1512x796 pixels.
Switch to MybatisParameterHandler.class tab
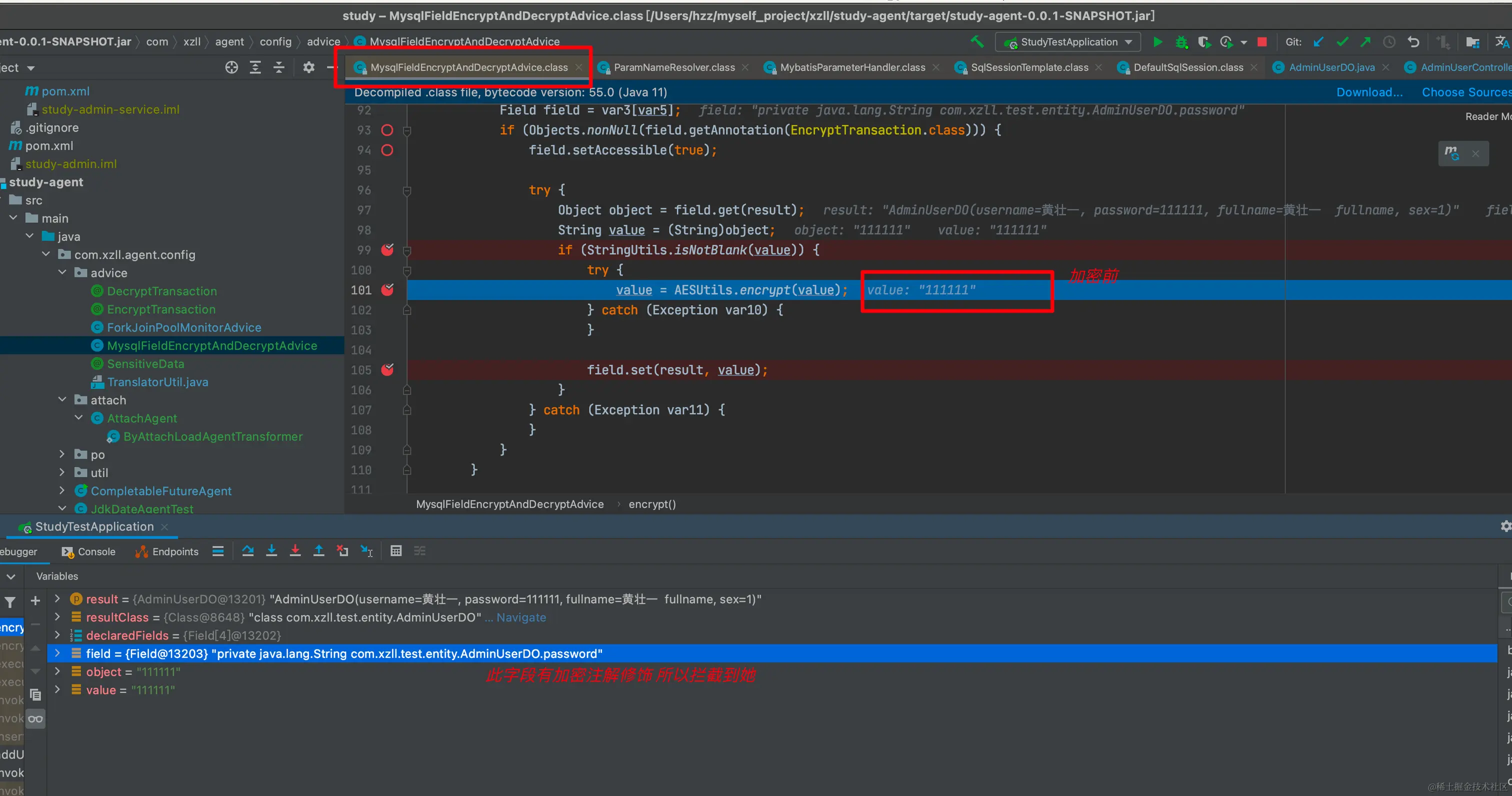coord(852,67)
